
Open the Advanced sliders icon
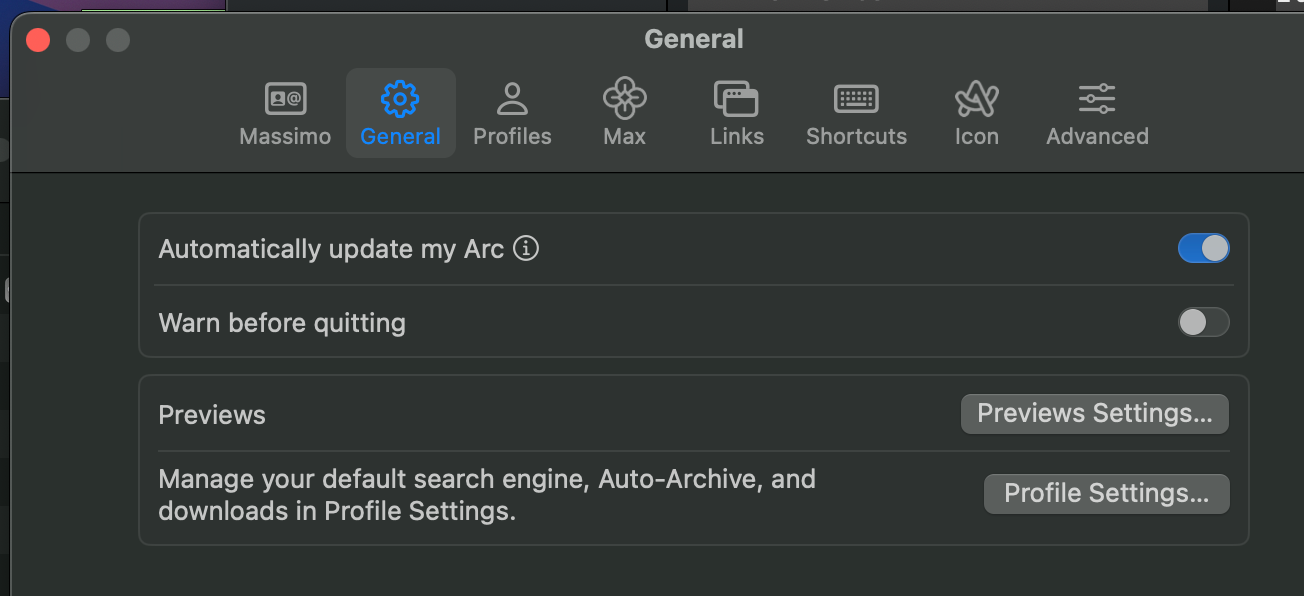(x=1097, y=98)
